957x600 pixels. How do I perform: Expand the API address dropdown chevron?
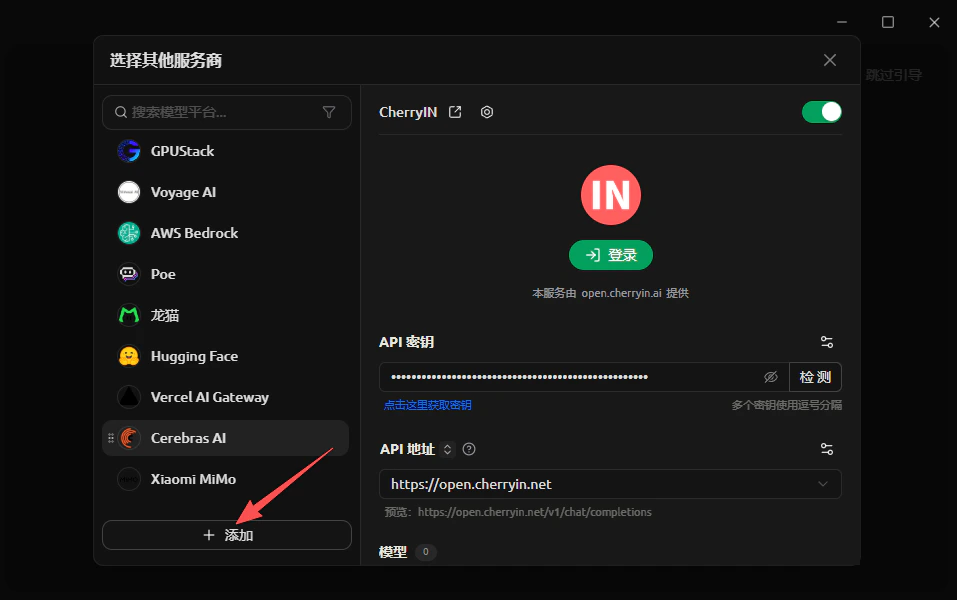tap(823, 484)
